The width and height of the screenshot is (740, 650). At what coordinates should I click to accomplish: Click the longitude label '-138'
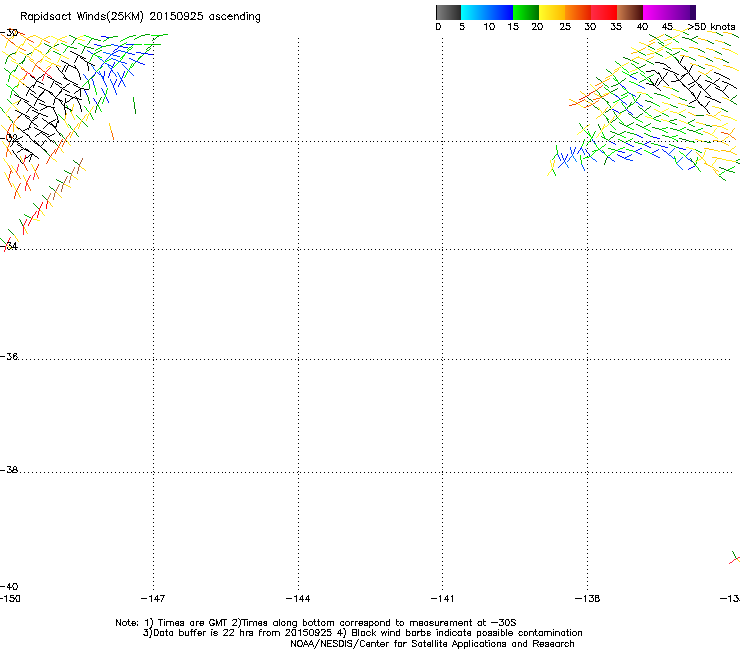[588, 599]
